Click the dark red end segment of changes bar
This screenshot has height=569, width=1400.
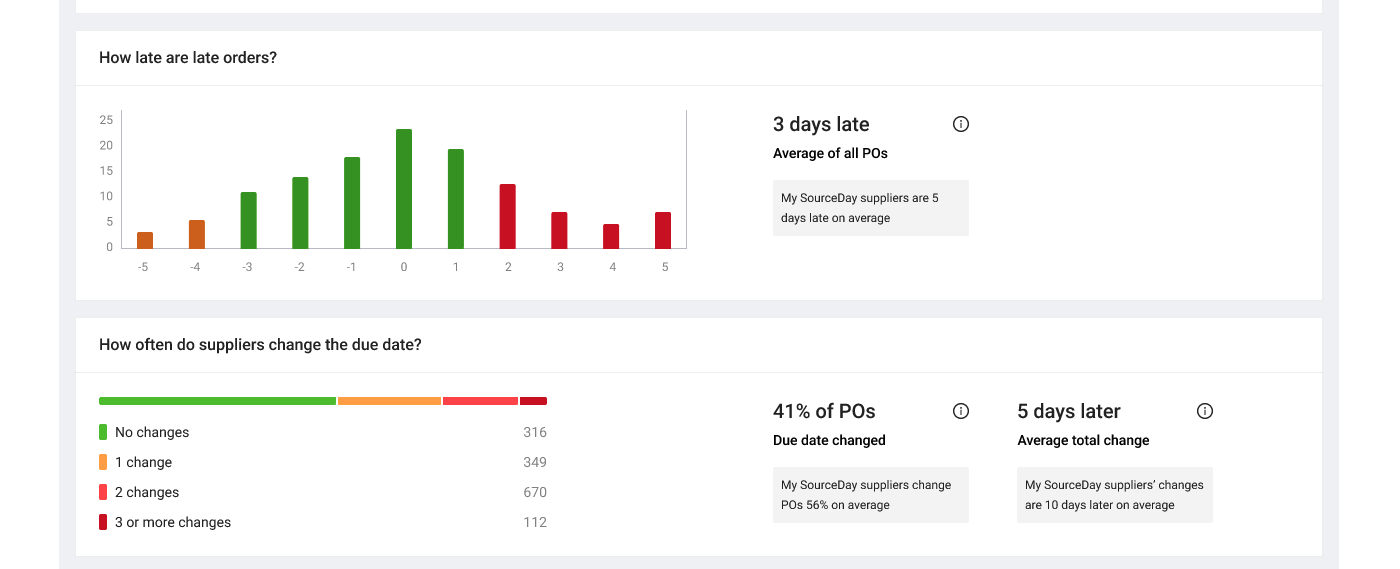[x=533, y=401]
